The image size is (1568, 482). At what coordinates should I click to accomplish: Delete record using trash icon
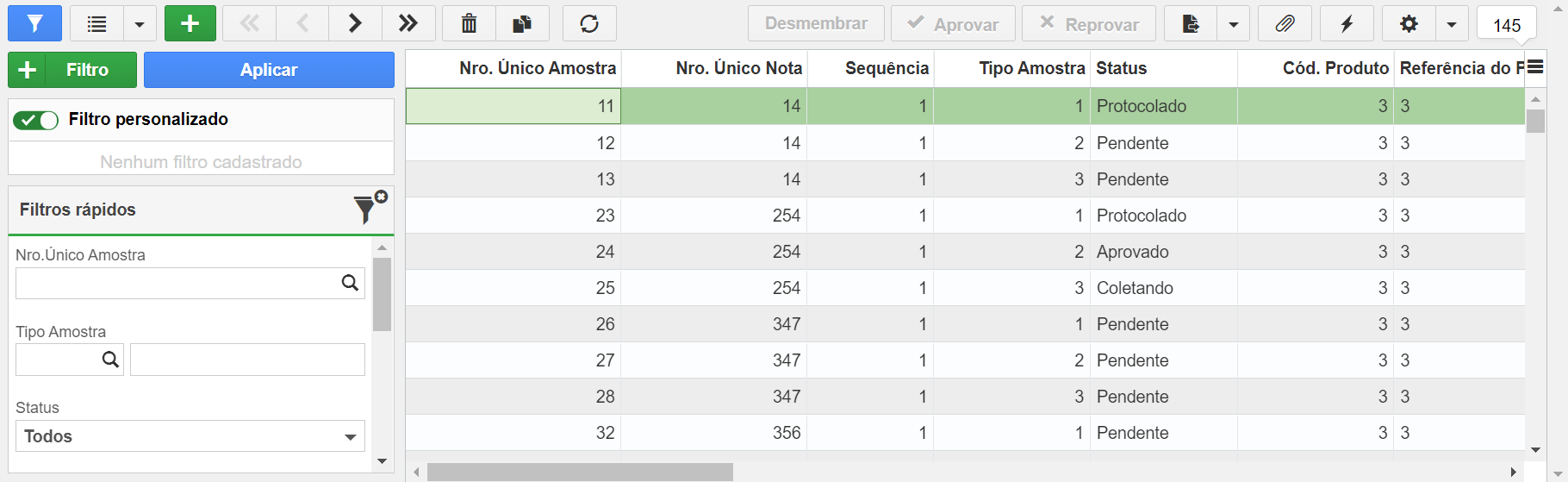click(x=469, y=23)
